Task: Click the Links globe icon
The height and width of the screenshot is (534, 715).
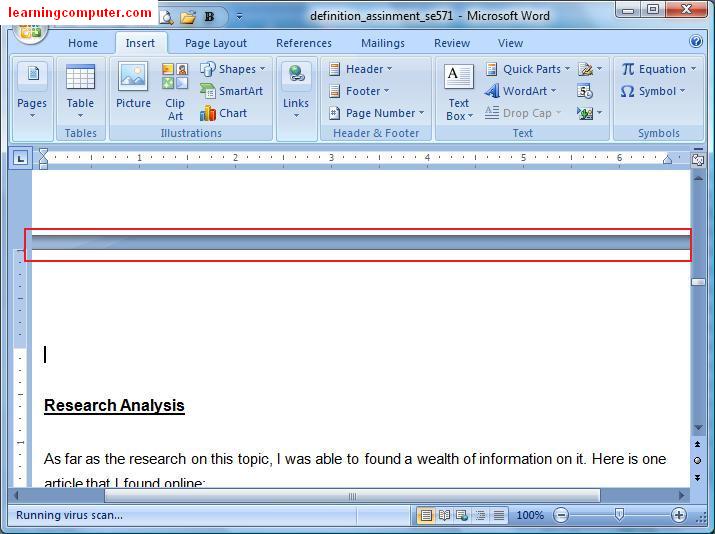Action: [x=296, y=74]
